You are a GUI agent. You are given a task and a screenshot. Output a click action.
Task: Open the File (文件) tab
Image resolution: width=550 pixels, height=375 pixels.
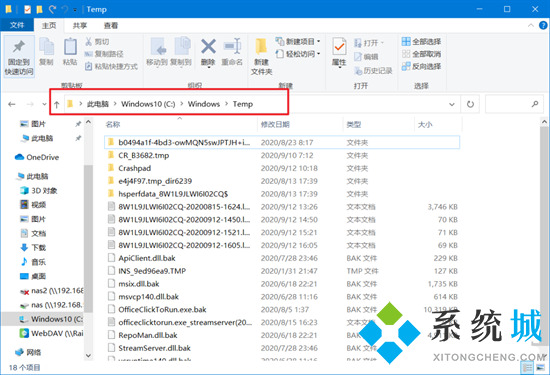coord(17,25)
